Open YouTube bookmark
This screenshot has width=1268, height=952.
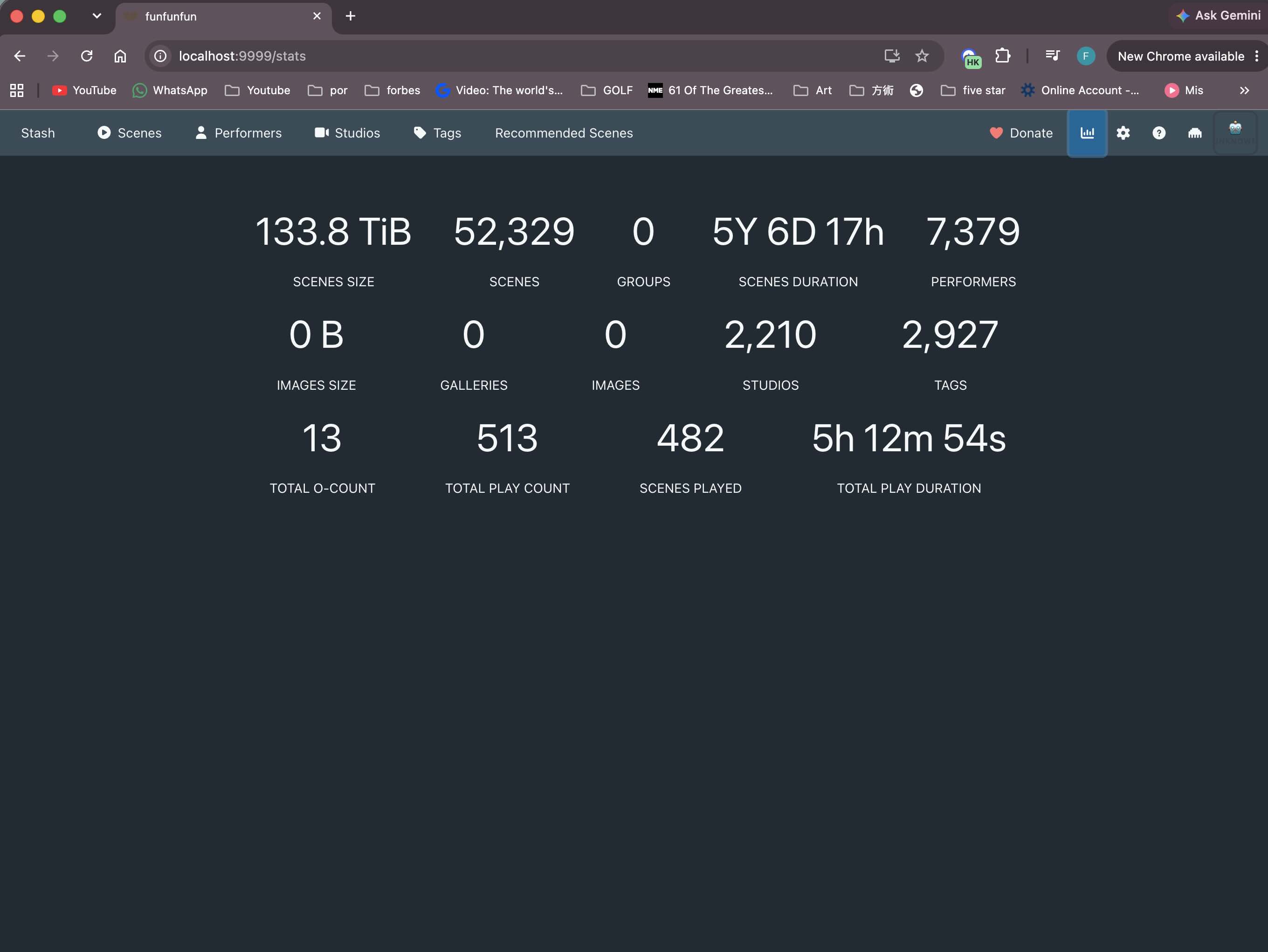(x=84, y=90)
